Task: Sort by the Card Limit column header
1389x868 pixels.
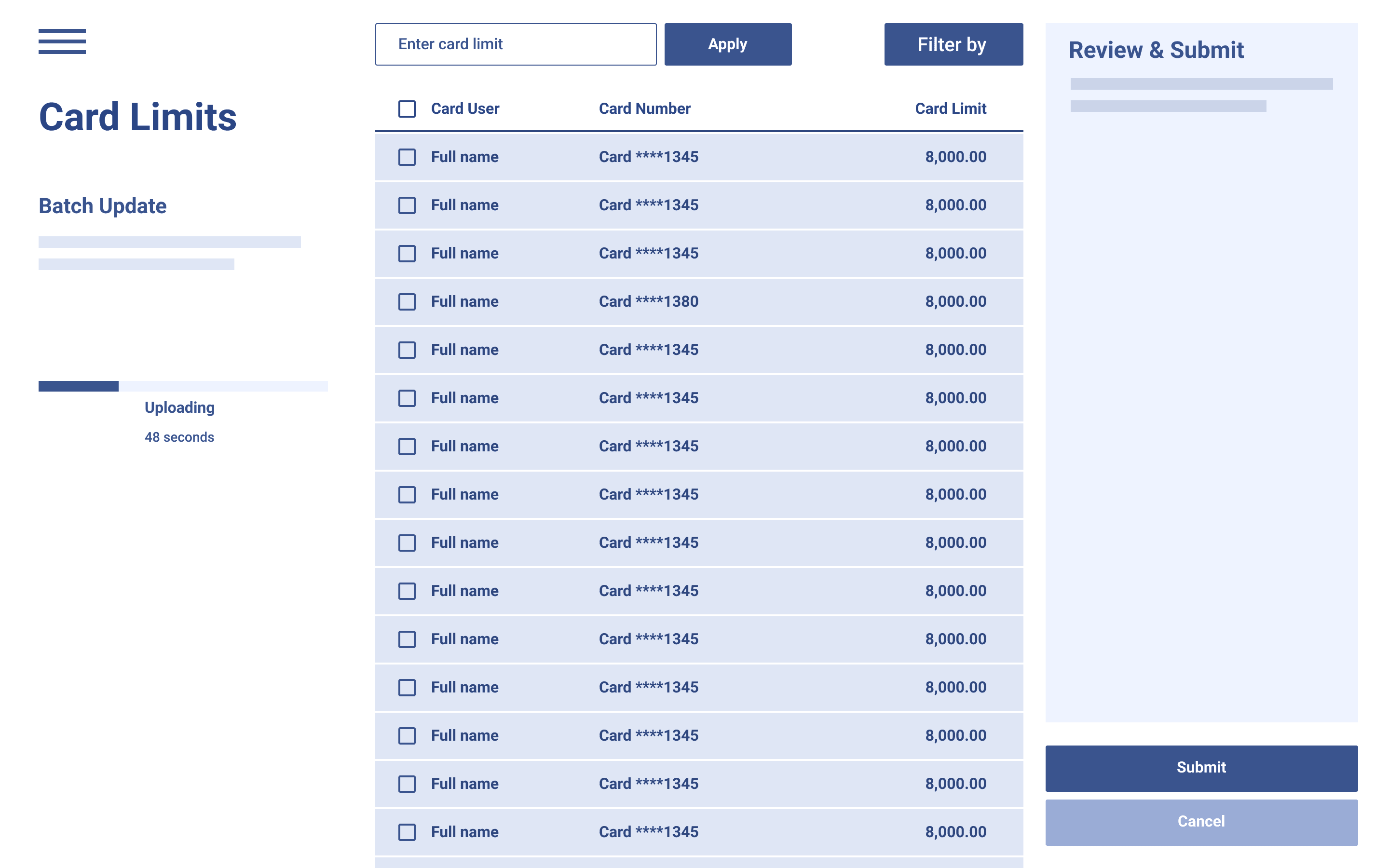Action: (950, 108)
